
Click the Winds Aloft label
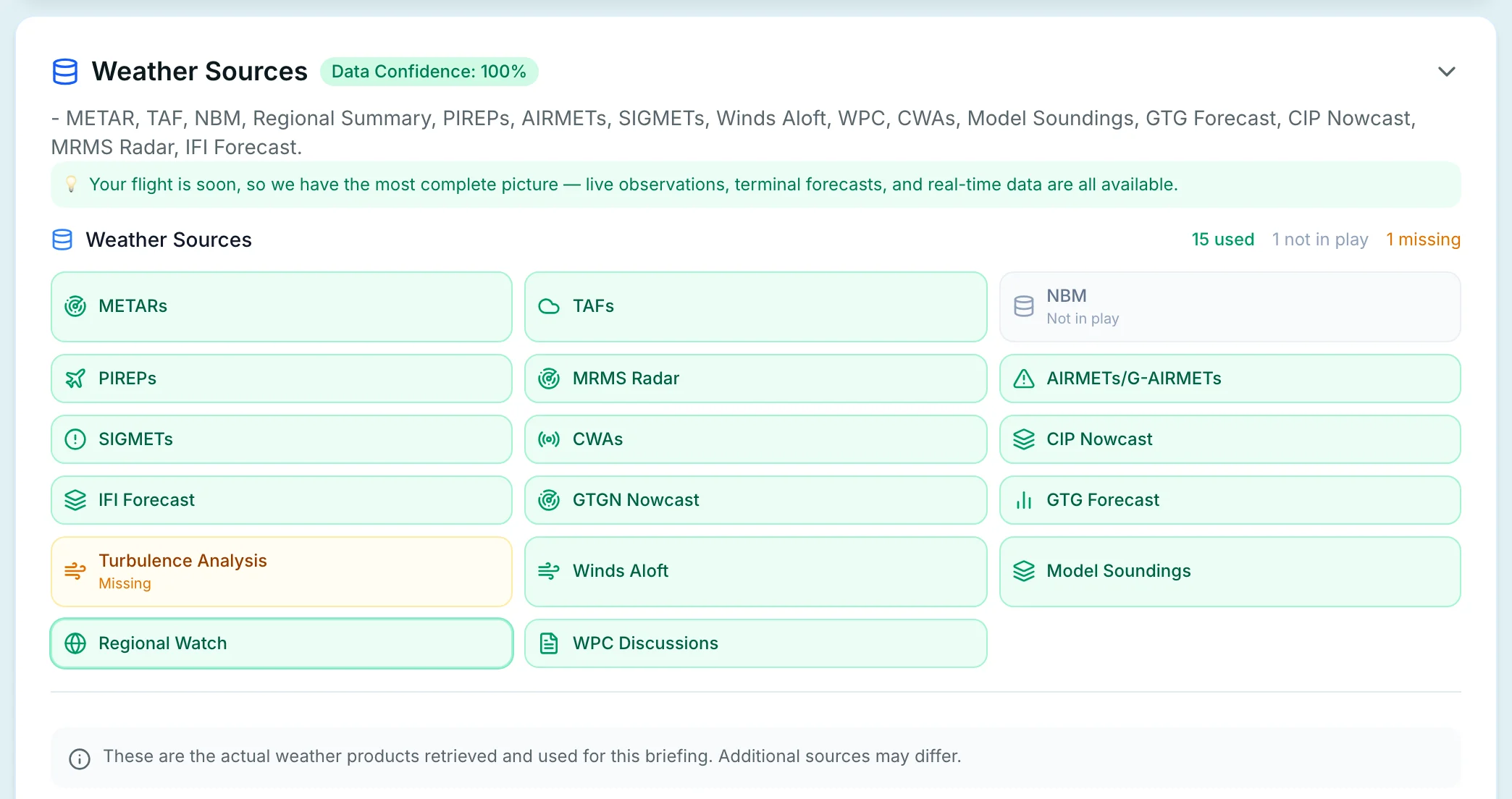(x=620, y=571)
